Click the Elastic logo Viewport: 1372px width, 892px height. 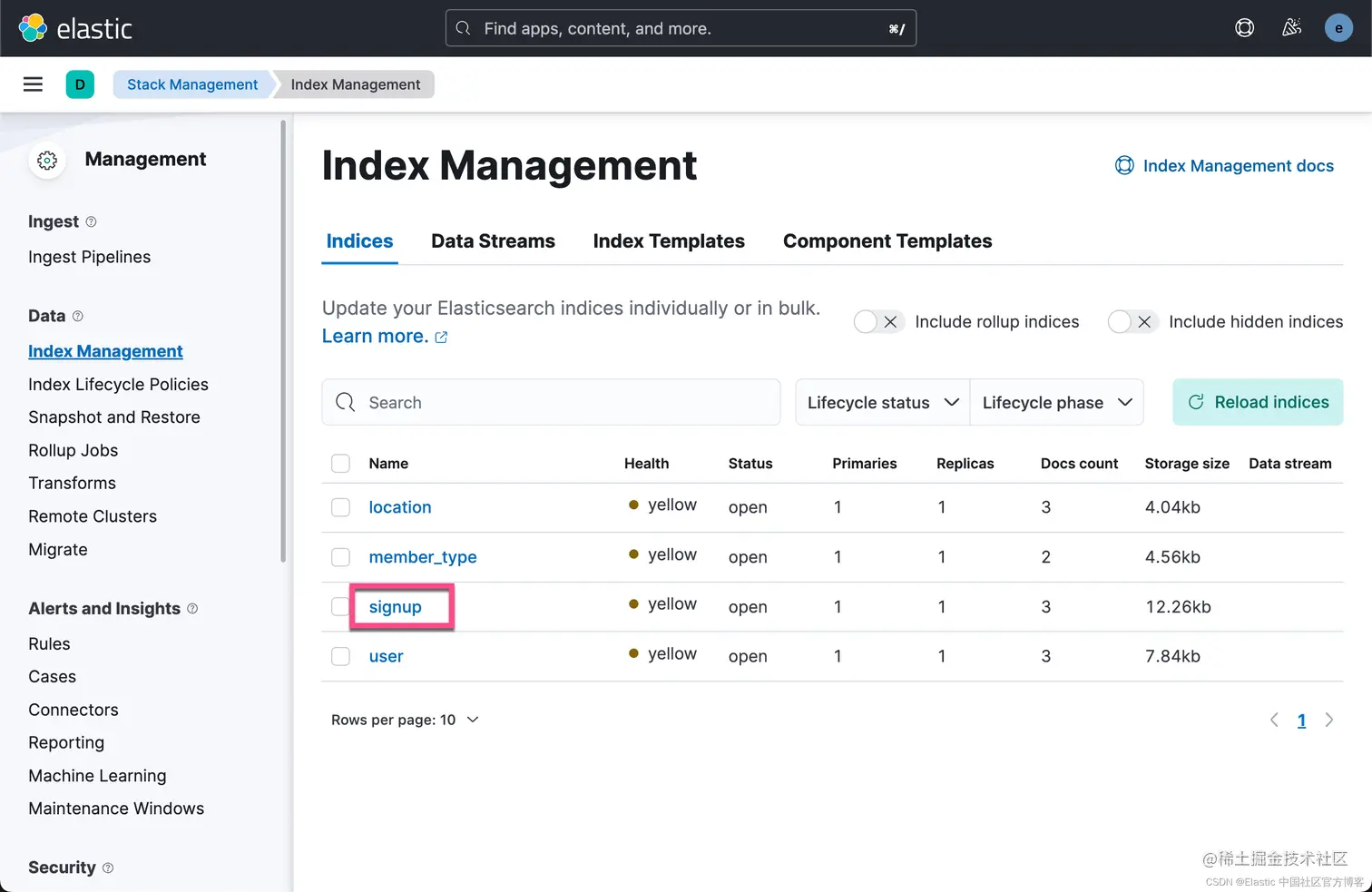(x=75, y=28)
